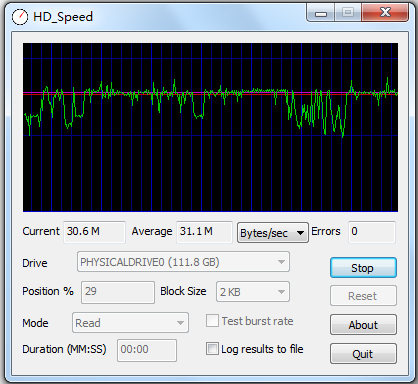Click the Errors label text
This screenshot has width=418, height=384.
[x=326, y=231]
